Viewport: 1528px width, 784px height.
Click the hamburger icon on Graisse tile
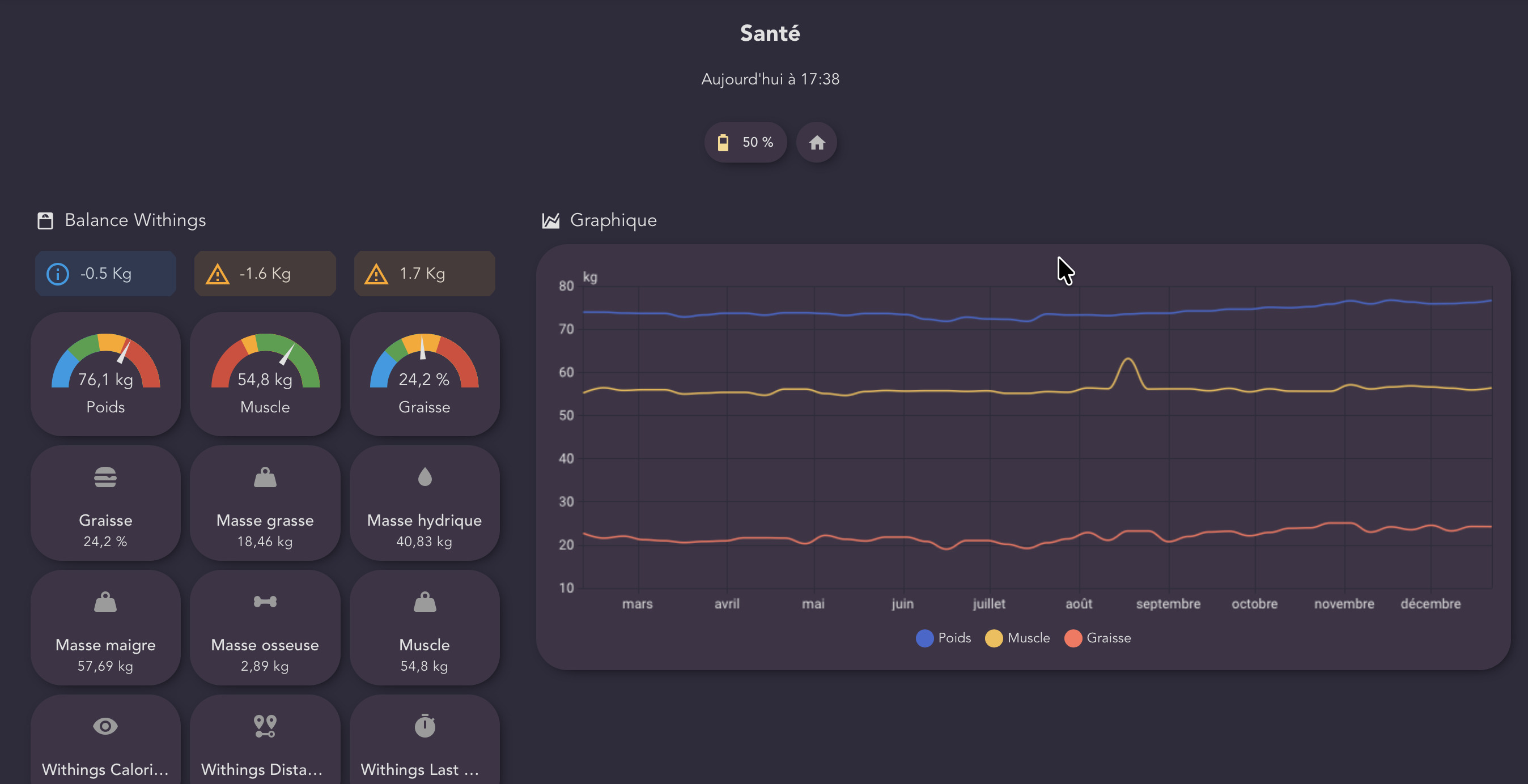coord(105,478)
